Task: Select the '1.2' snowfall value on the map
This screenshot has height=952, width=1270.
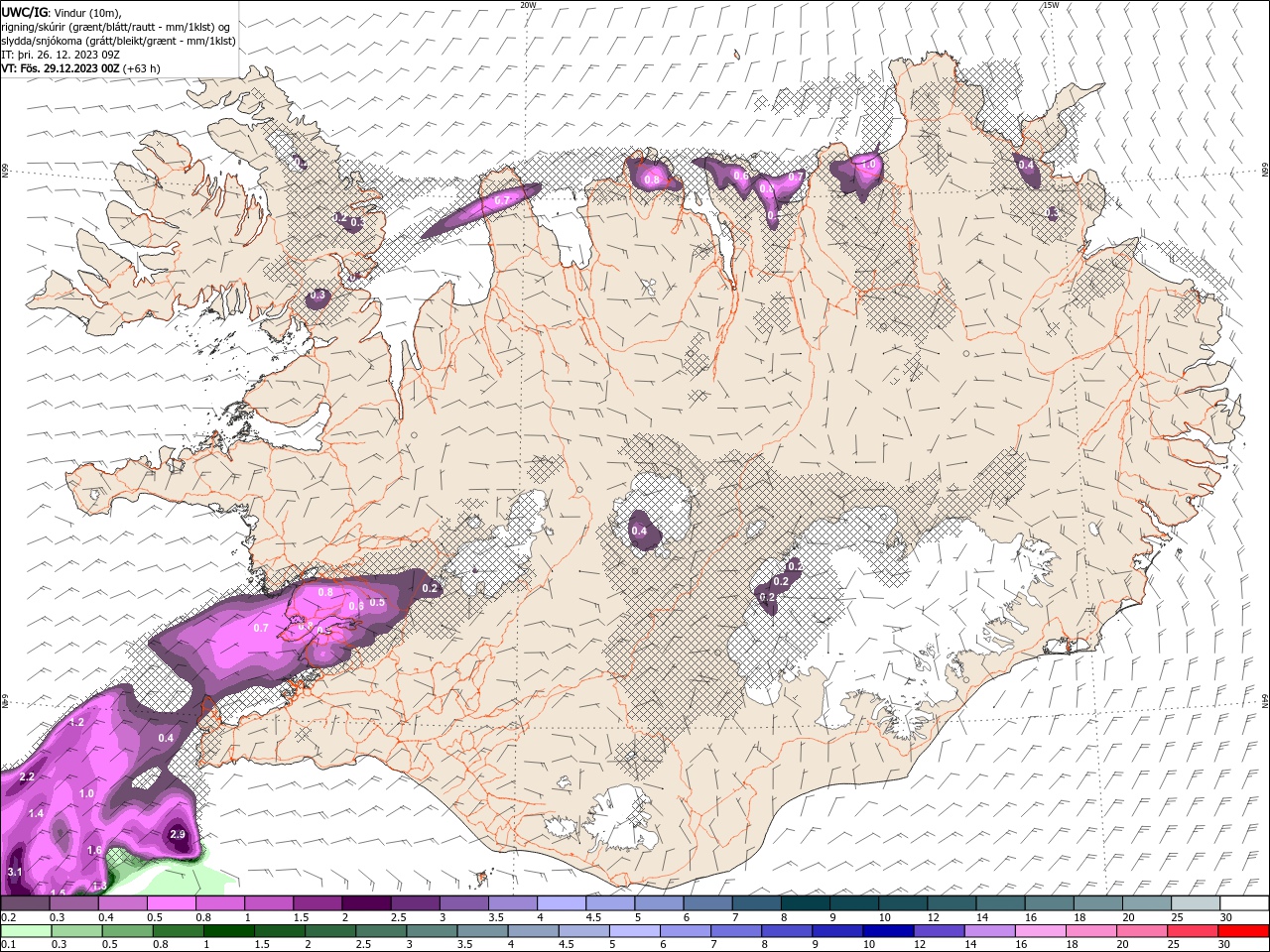Action: click(76, 722)
